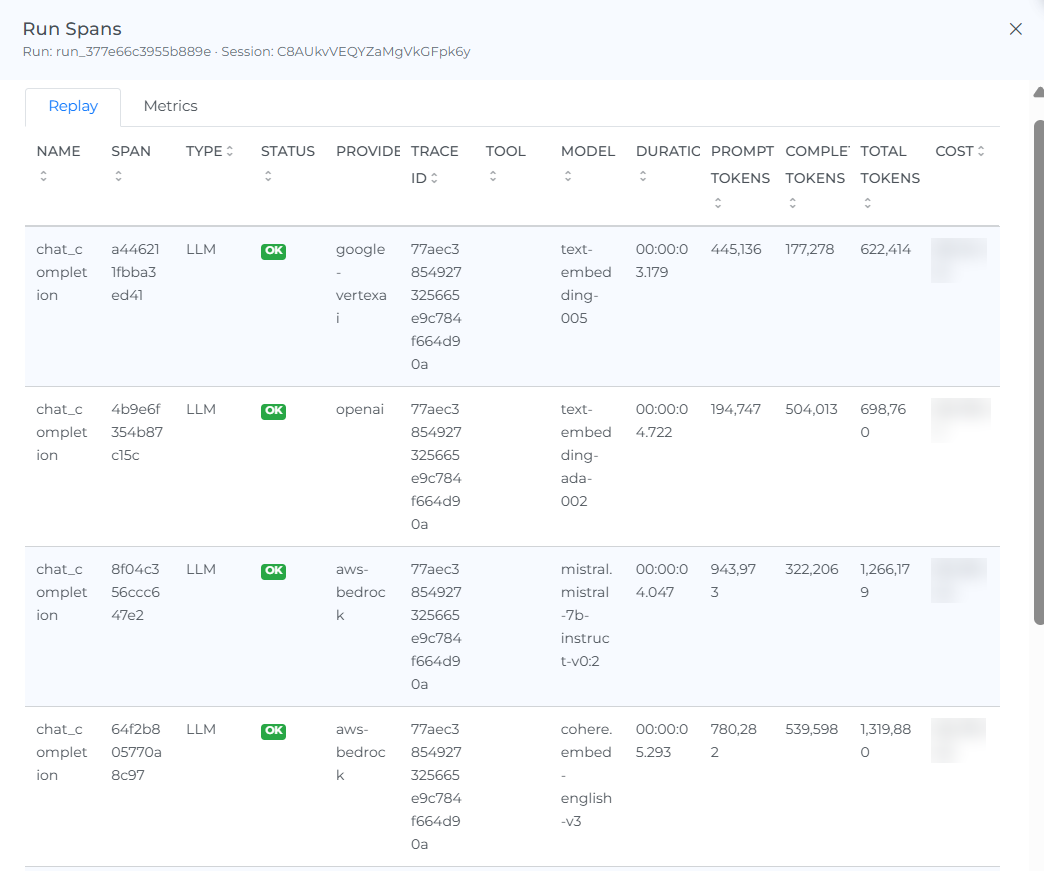Sort by STATUS using its arrows icon
1044x871 pixels.
click(x=268, y=176)
